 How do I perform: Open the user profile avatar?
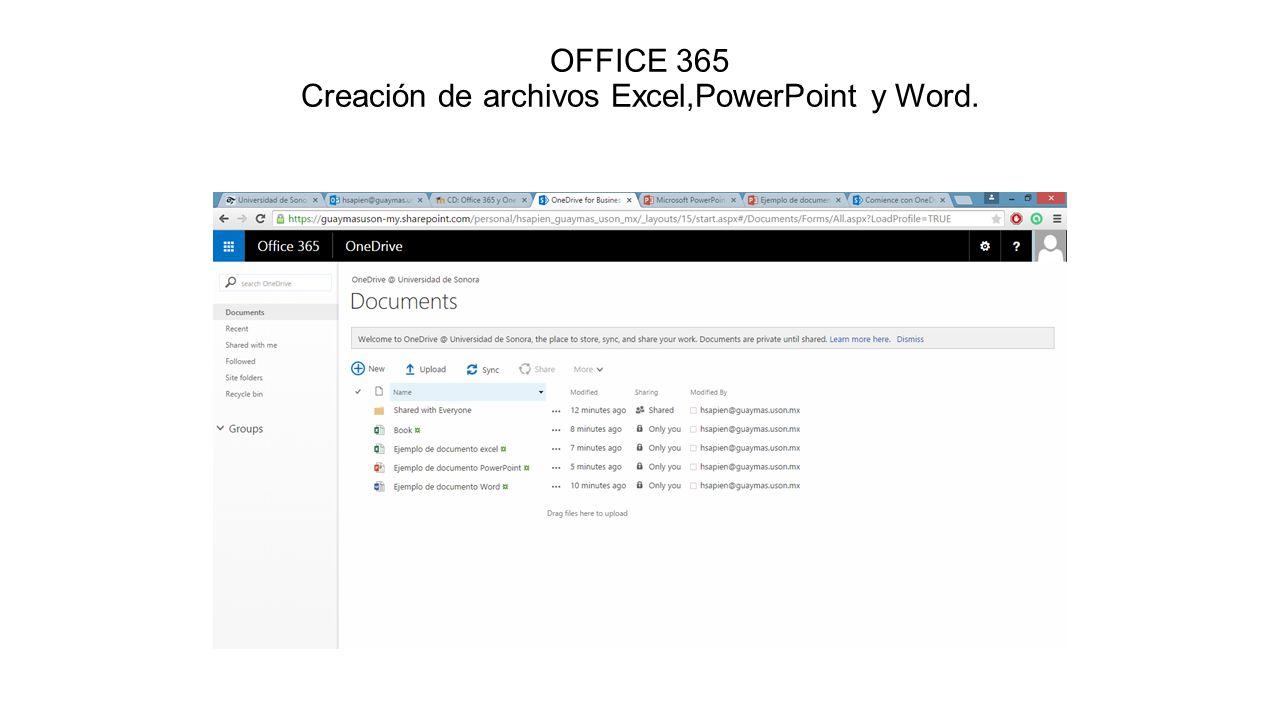coord(1050,246)
